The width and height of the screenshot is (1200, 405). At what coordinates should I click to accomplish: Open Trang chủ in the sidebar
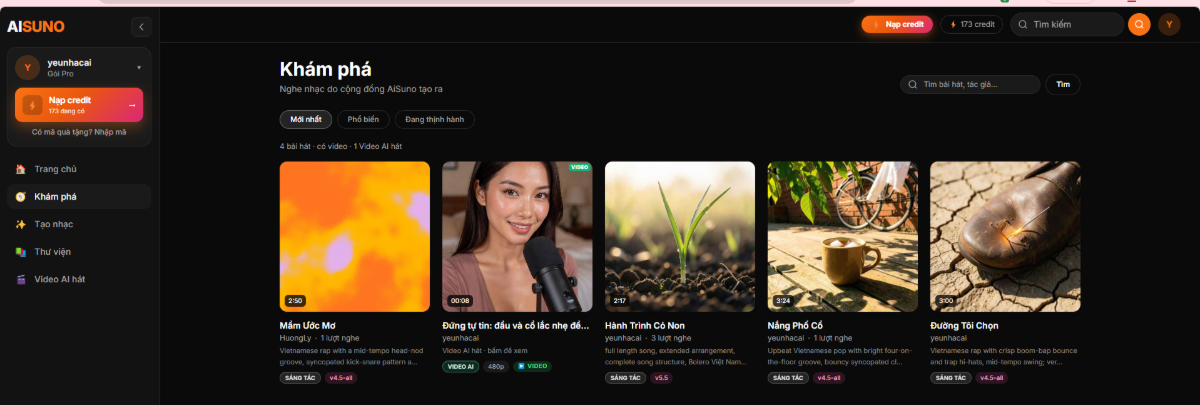tap(79, 169)
